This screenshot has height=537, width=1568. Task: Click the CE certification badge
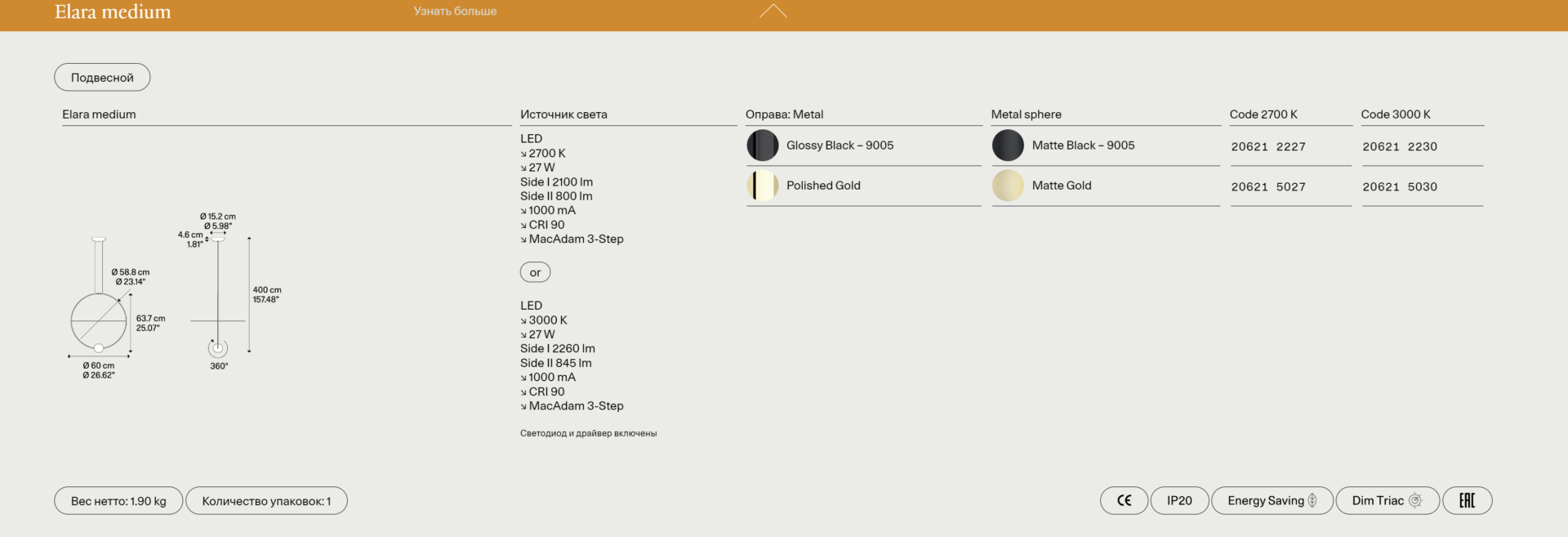[x=1124, y=501]
